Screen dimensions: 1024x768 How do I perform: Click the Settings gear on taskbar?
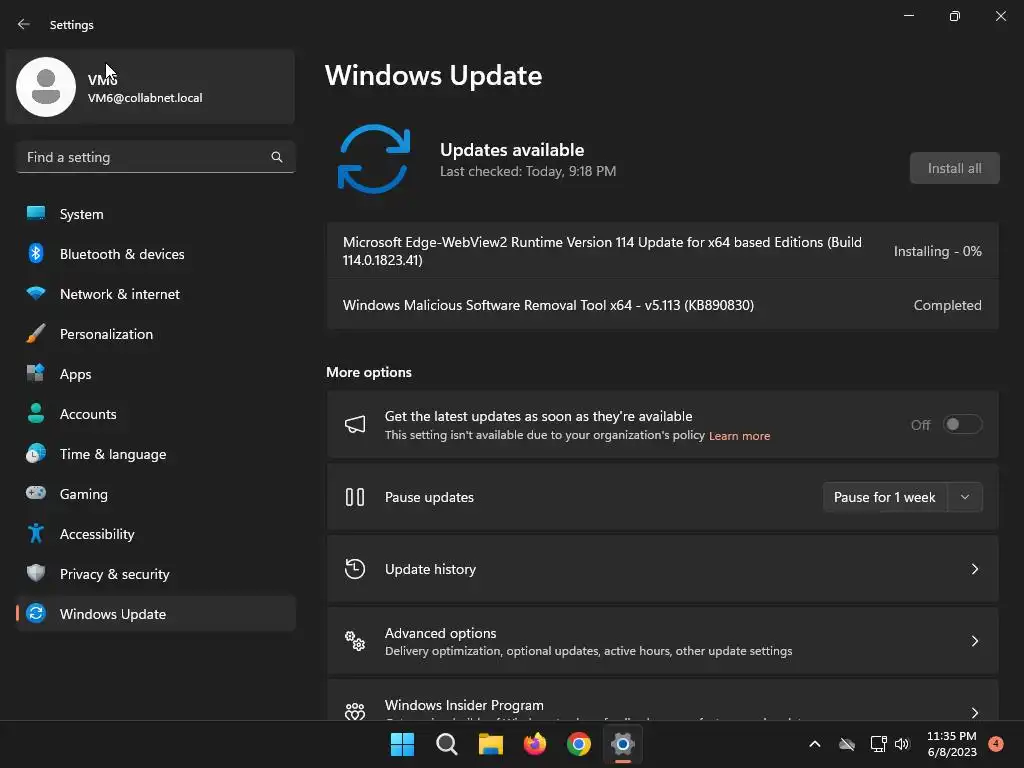(623, 744)
